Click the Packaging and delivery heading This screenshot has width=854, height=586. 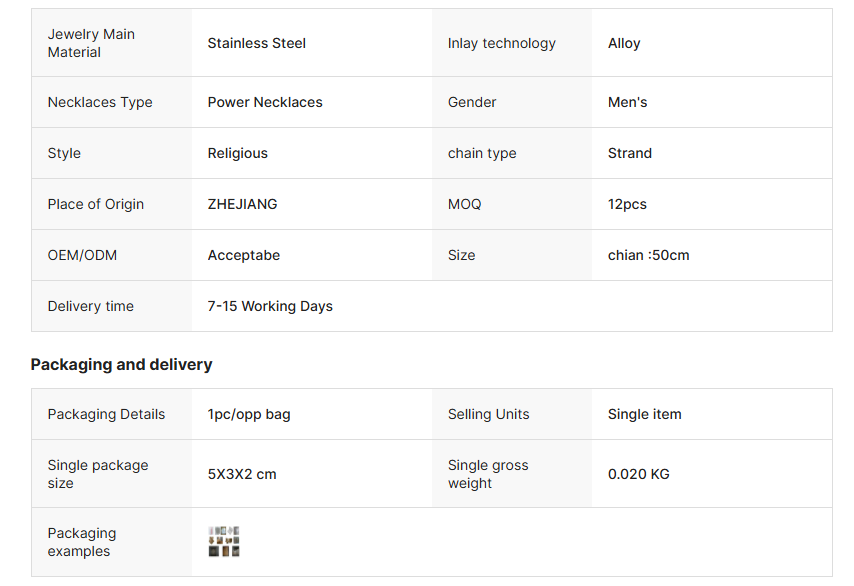pos(121,365)
